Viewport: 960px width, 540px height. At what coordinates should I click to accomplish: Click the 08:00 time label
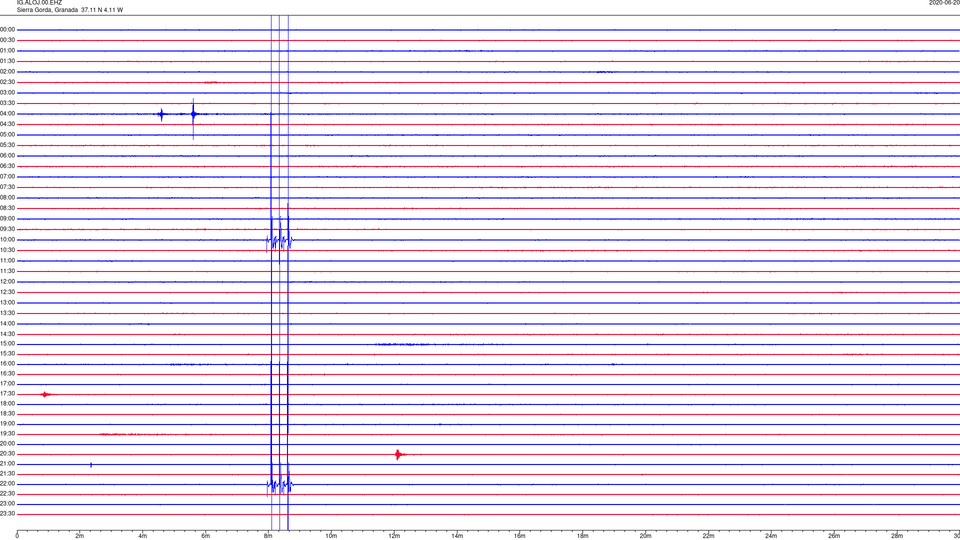click(x=8, y=198)
